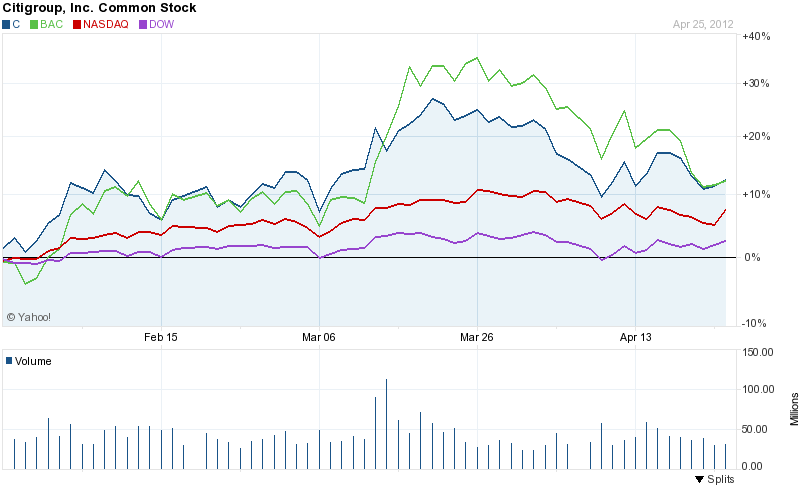800x488 pixels.
Task: Click the Apr 13 date marker
Action: [635, 338]
